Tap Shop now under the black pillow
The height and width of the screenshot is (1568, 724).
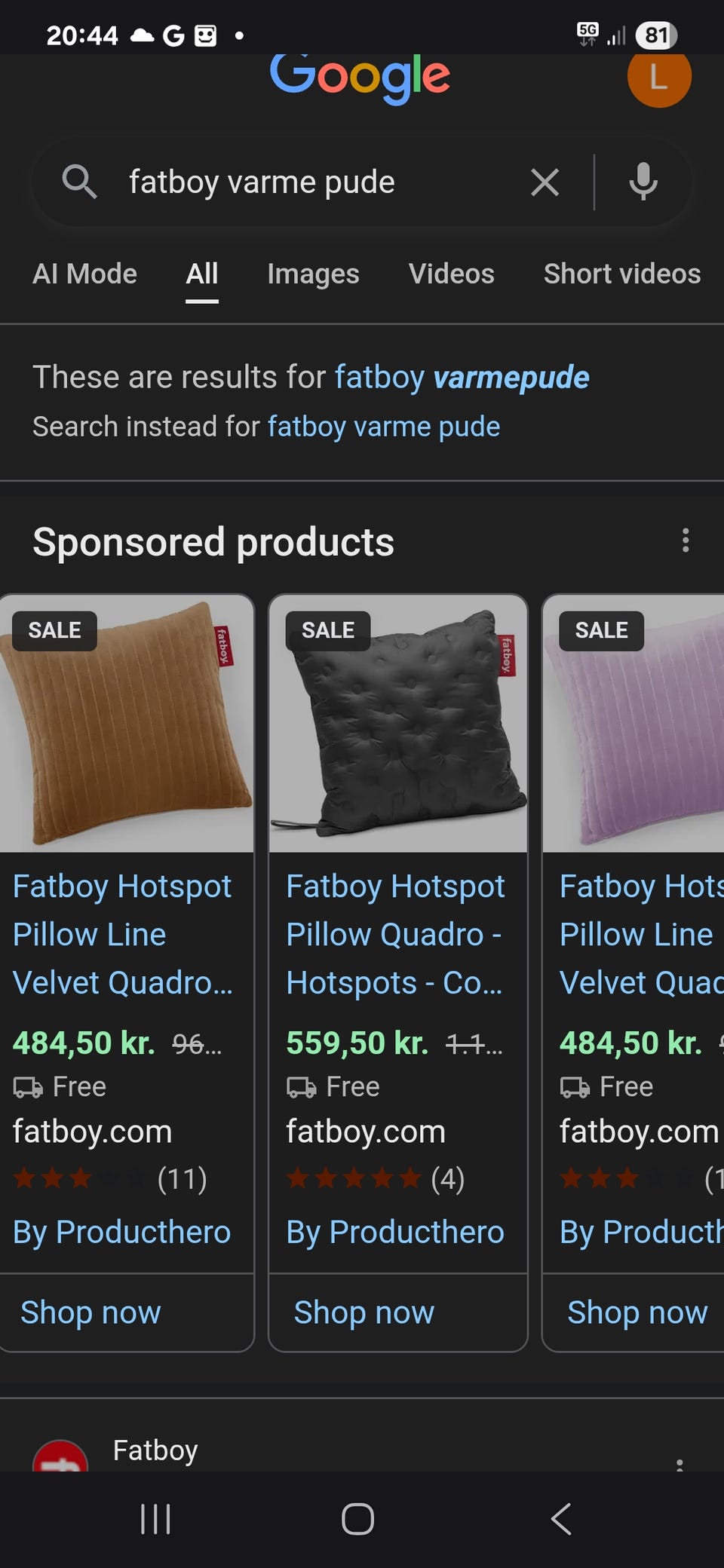tap(364, 1312)
